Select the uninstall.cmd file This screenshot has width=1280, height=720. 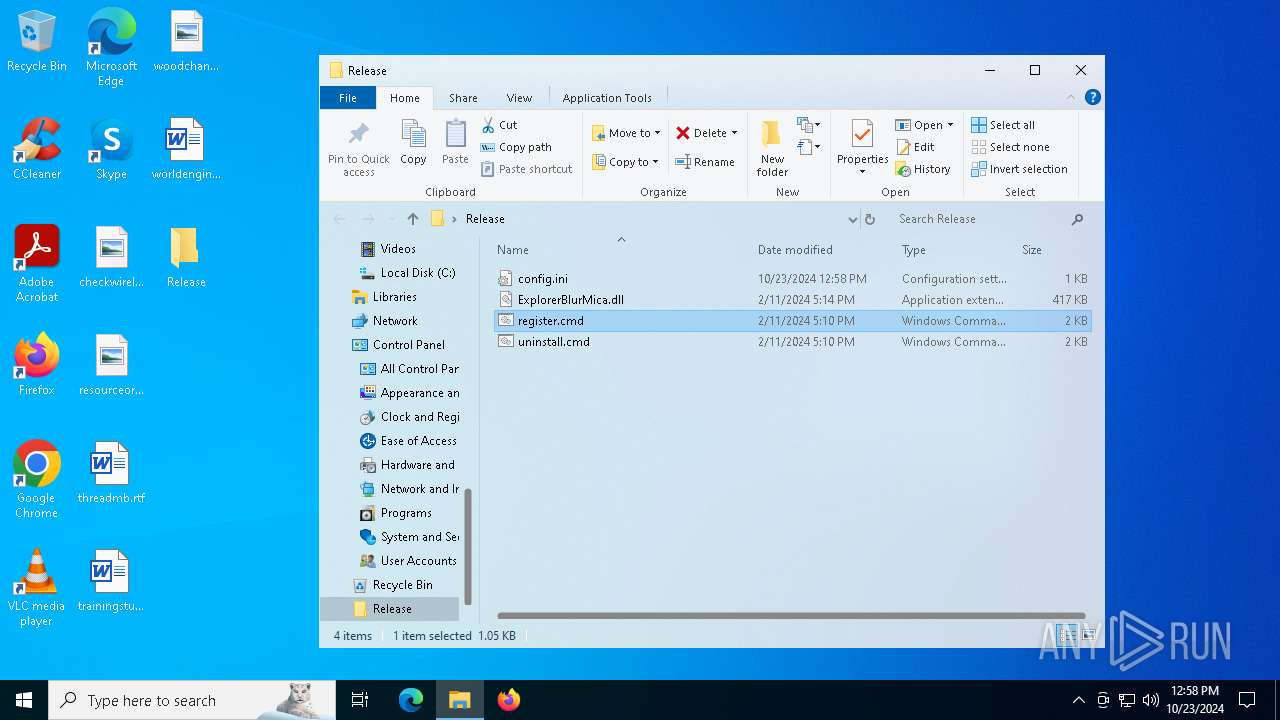(x=792, y=342)
